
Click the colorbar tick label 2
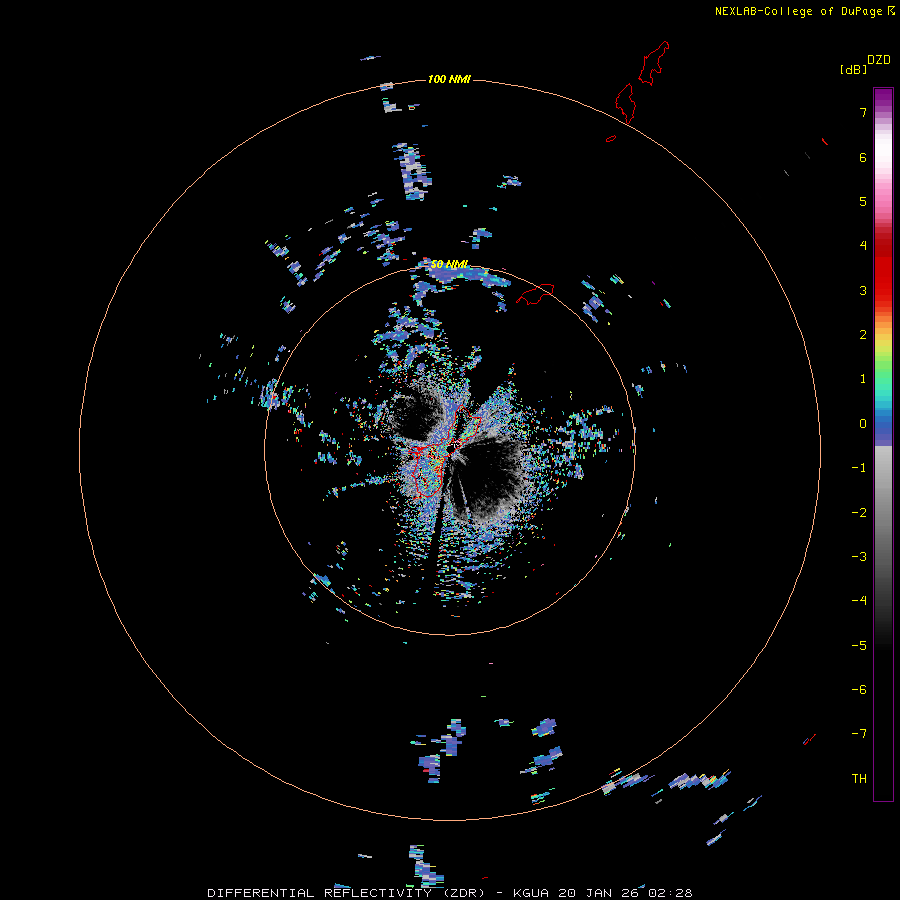pyautogui.click(x=863, y=335)
